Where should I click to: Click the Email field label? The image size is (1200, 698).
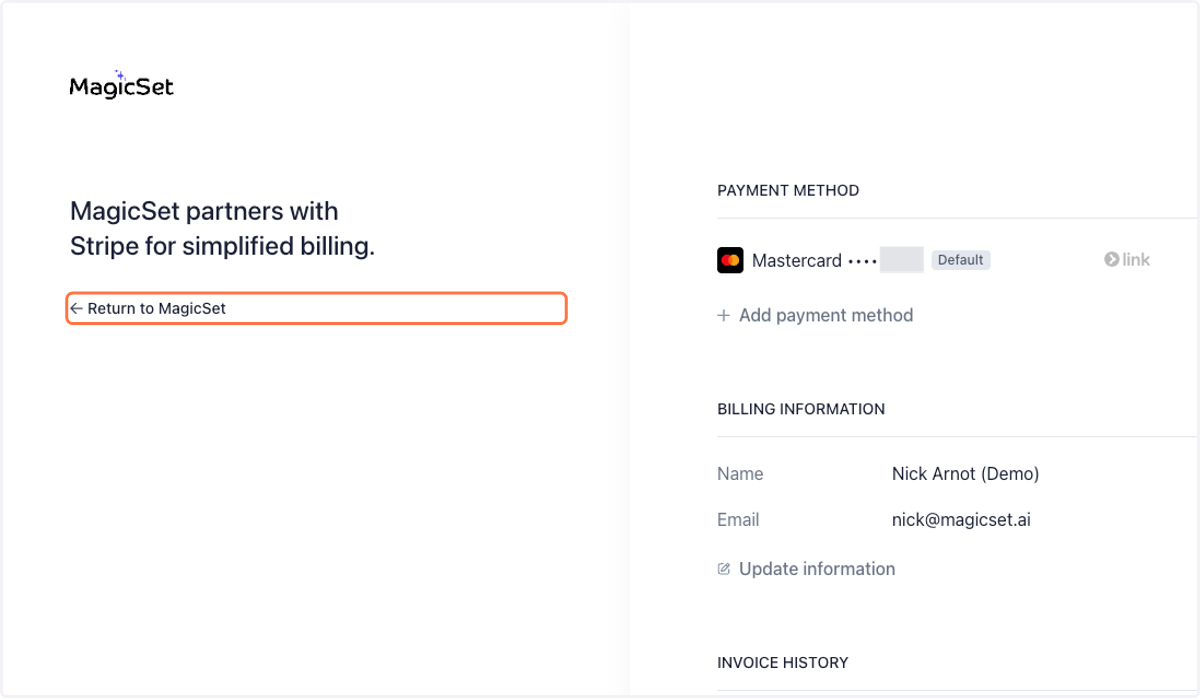[738, 520]
